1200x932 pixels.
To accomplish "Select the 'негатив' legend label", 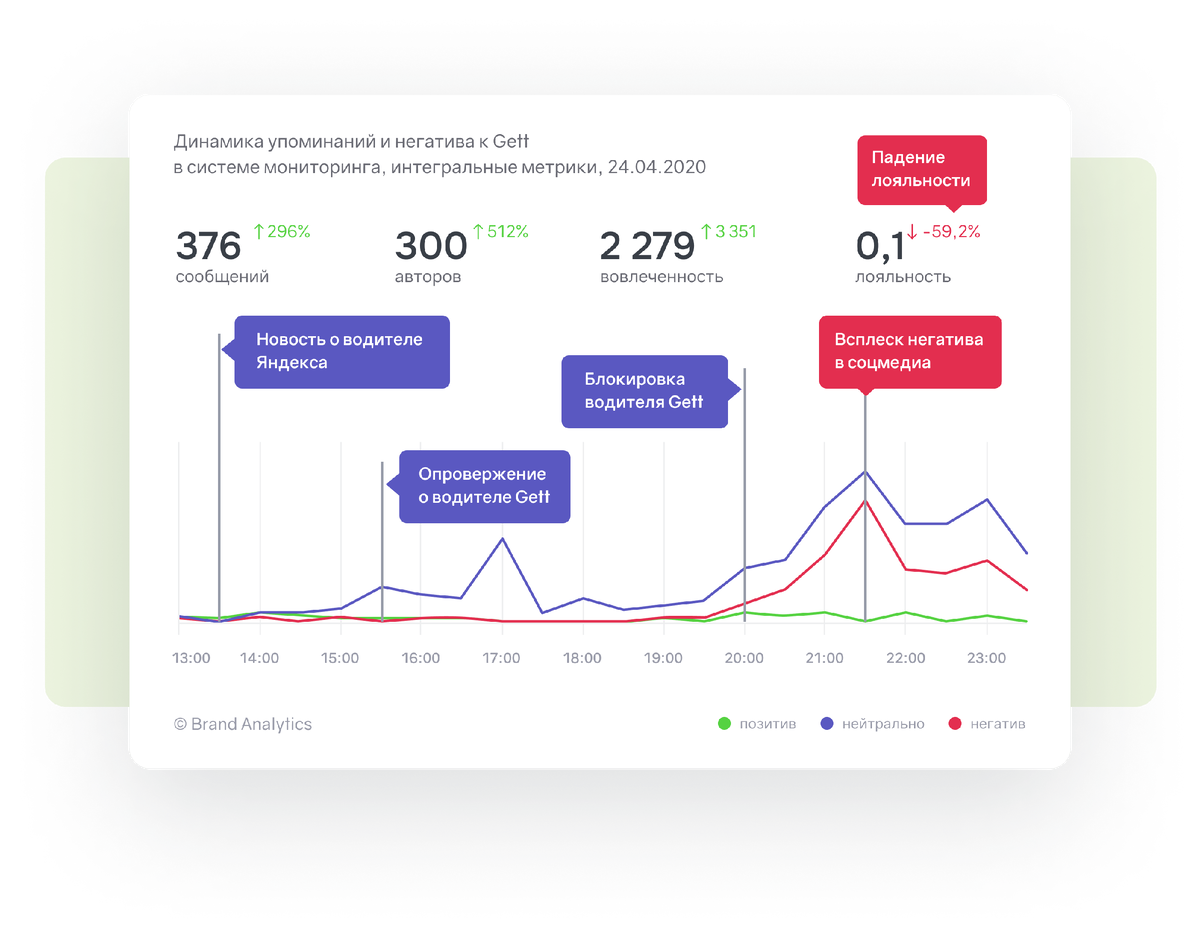I will (x=998, y=724).
